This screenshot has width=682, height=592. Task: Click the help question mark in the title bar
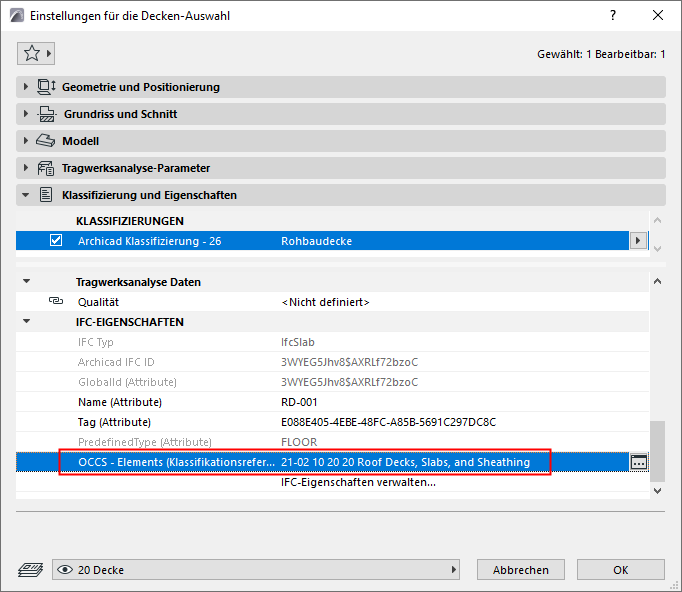coord(613,15)
